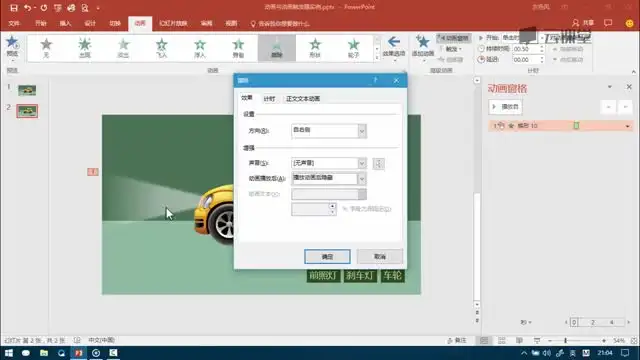
Task: Switch to the Home (开始) ribbon tab
Action: pos(41,23)
